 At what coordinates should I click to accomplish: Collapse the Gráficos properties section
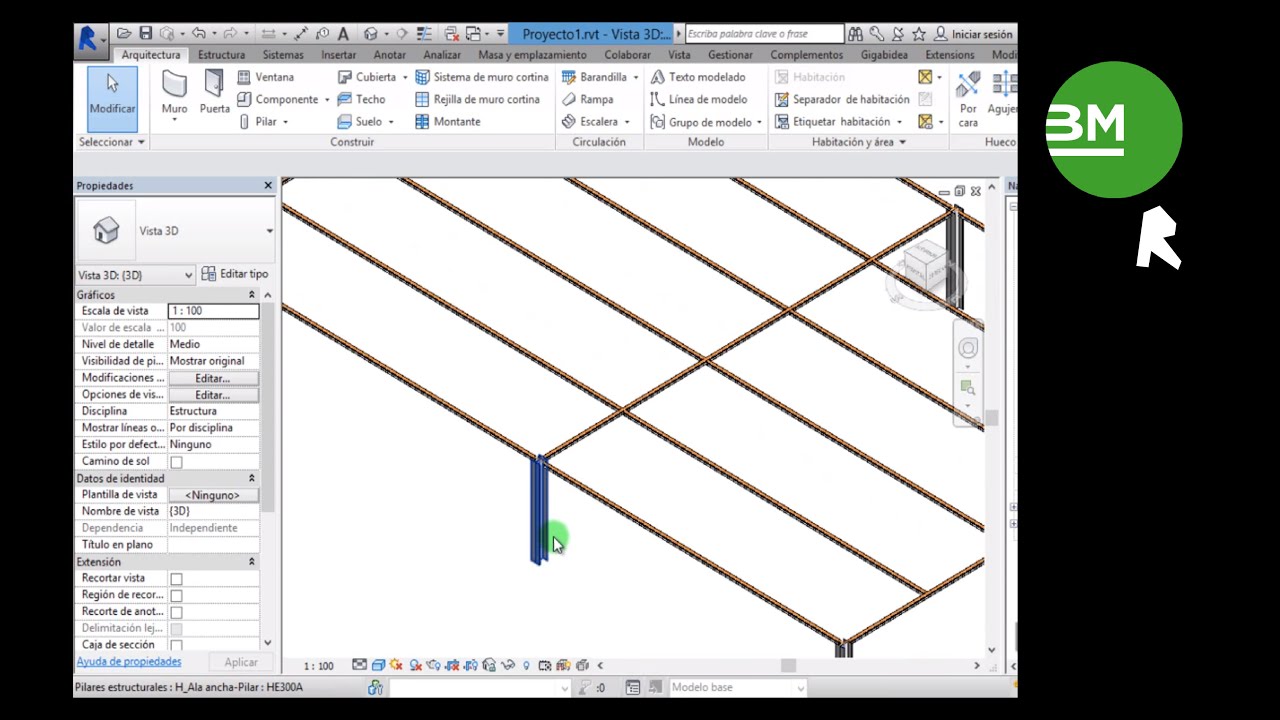(252, 295)
